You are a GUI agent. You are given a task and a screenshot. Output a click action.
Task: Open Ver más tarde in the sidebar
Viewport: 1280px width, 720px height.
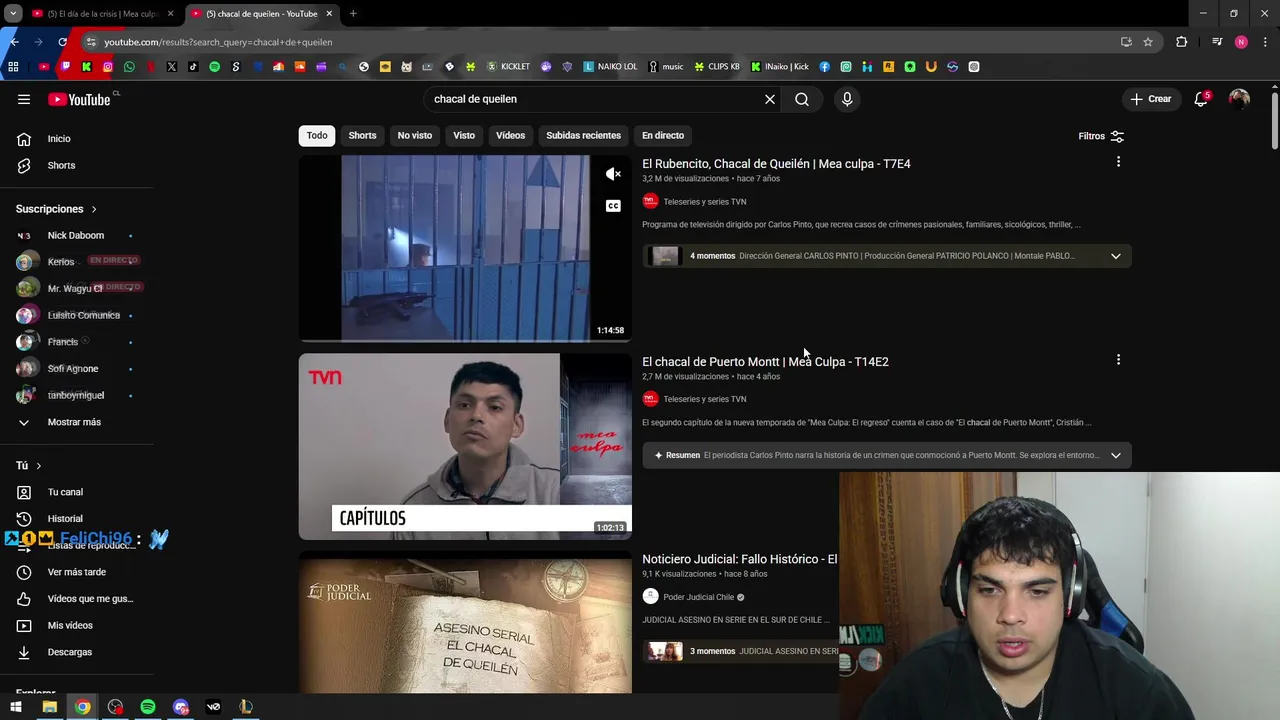[x=77, y=572]
